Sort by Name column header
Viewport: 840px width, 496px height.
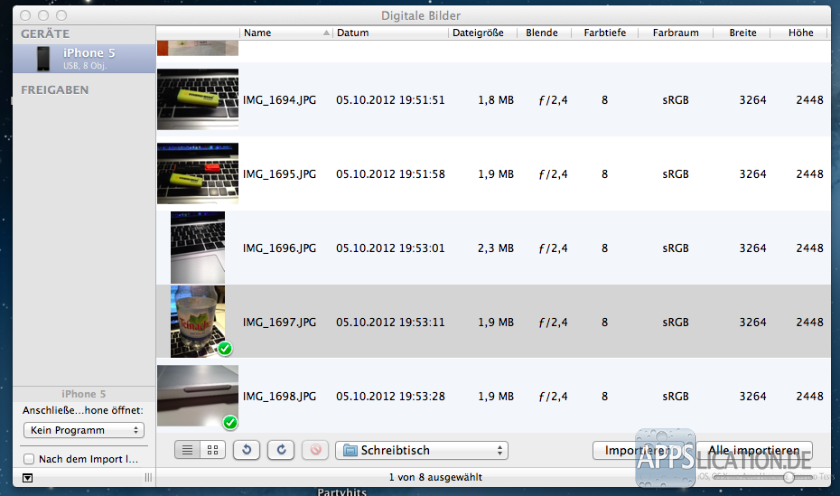click(x=286, y=33)
